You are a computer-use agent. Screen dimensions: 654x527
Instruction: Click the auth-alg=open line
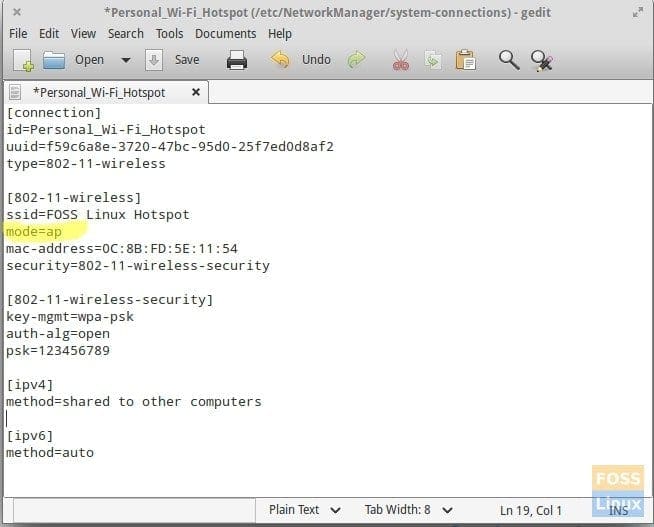click(58, 334)
